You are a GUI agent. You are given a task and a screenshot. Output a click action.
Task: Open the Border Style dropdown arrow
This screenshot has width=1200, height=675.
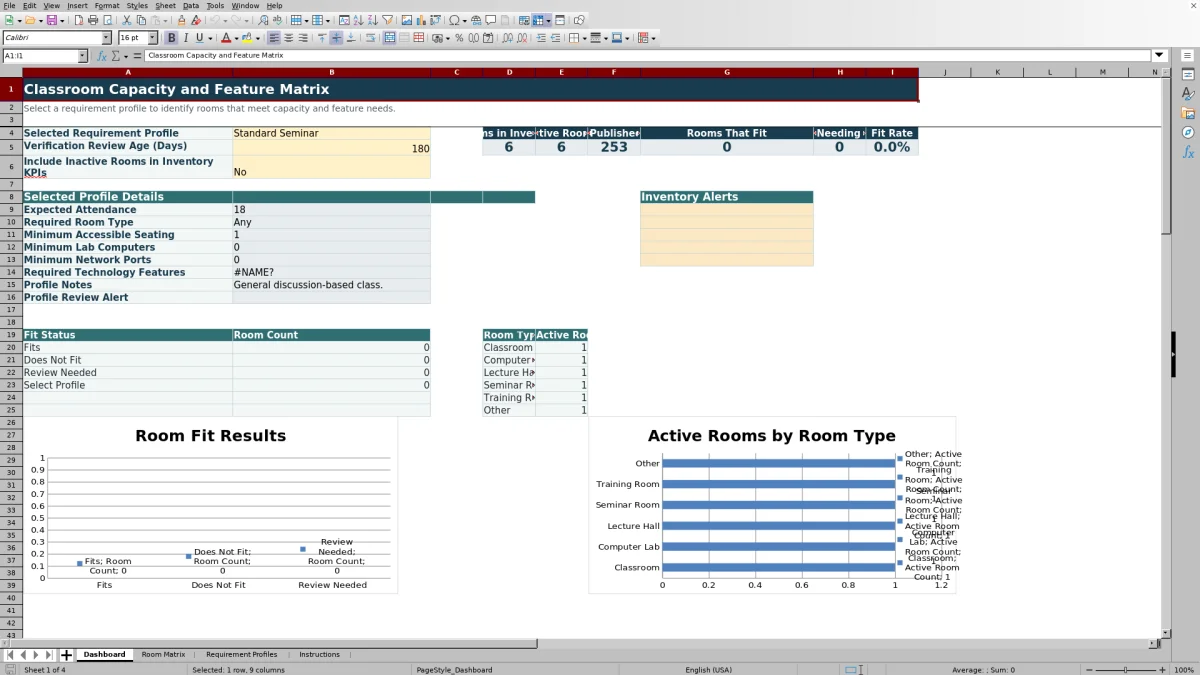pos(606,39)
